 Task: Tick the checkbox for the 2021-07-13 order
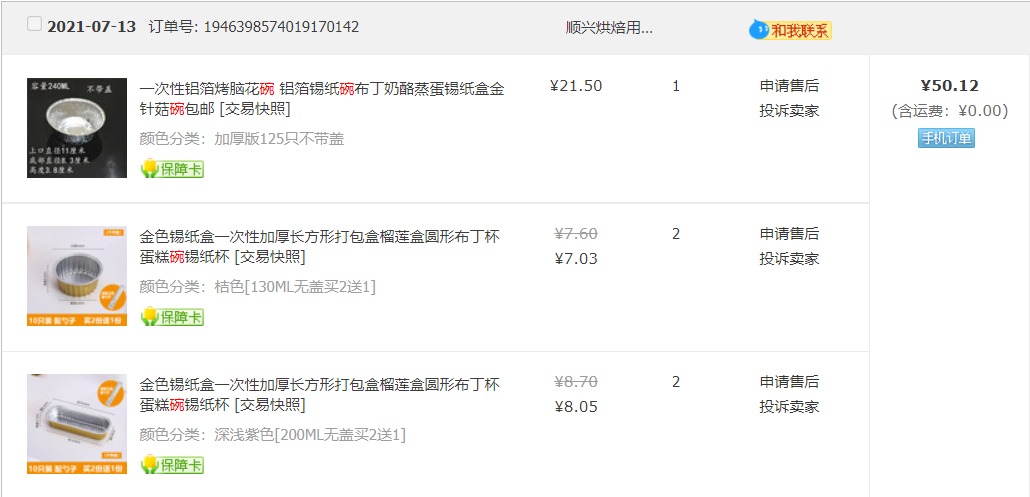[34, 24]
